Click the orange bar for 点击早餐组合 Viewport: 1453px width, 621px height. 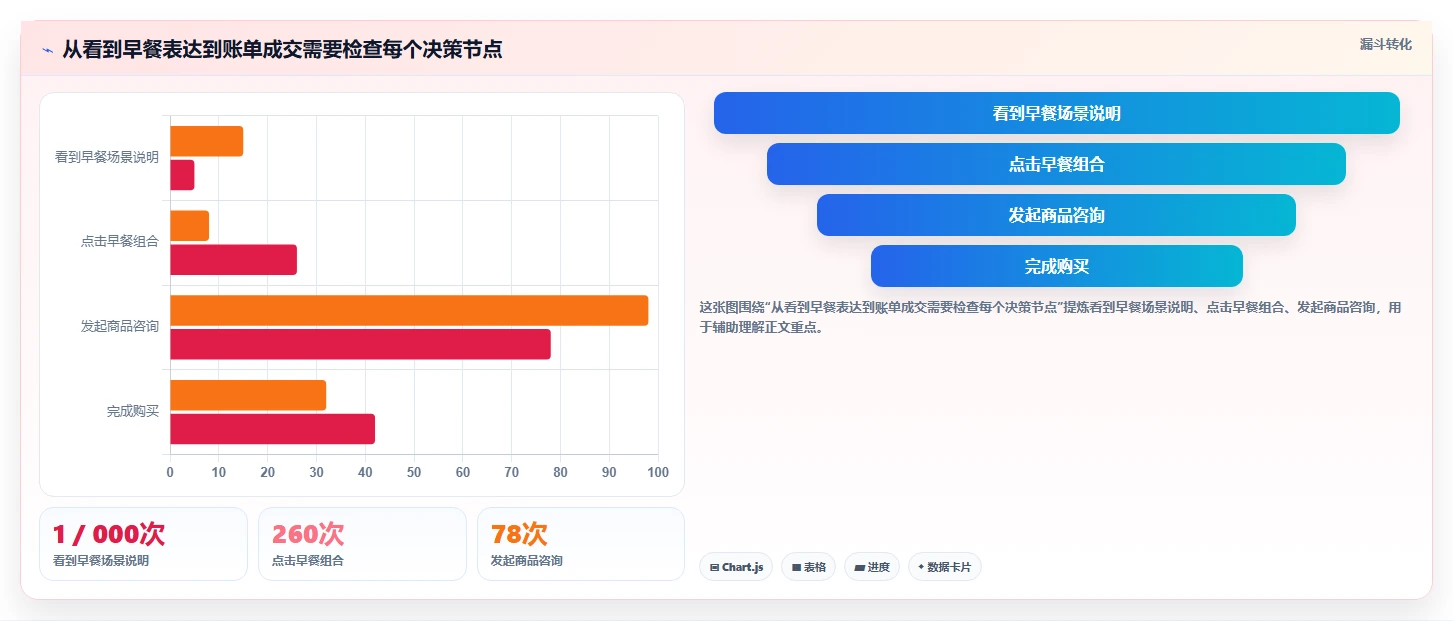[189, 226]
